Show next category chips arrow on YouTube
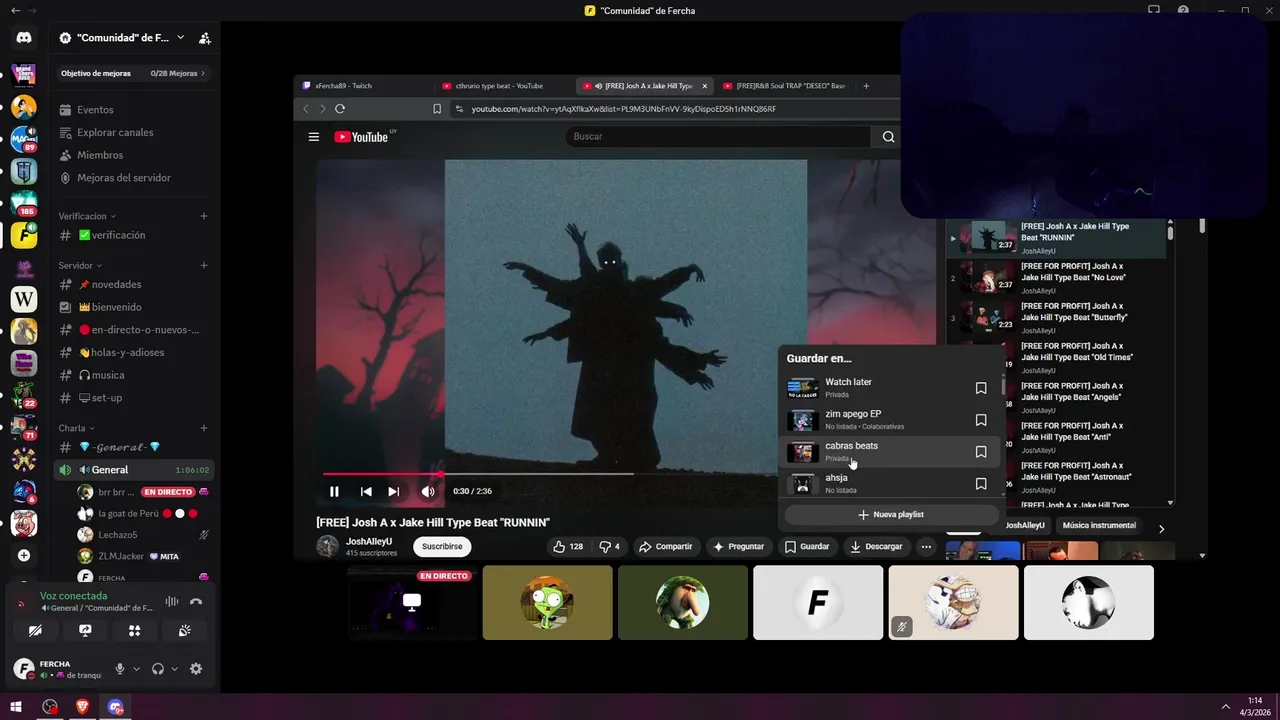Screen dimensions: 1280x720 (x=1161, y=528)
